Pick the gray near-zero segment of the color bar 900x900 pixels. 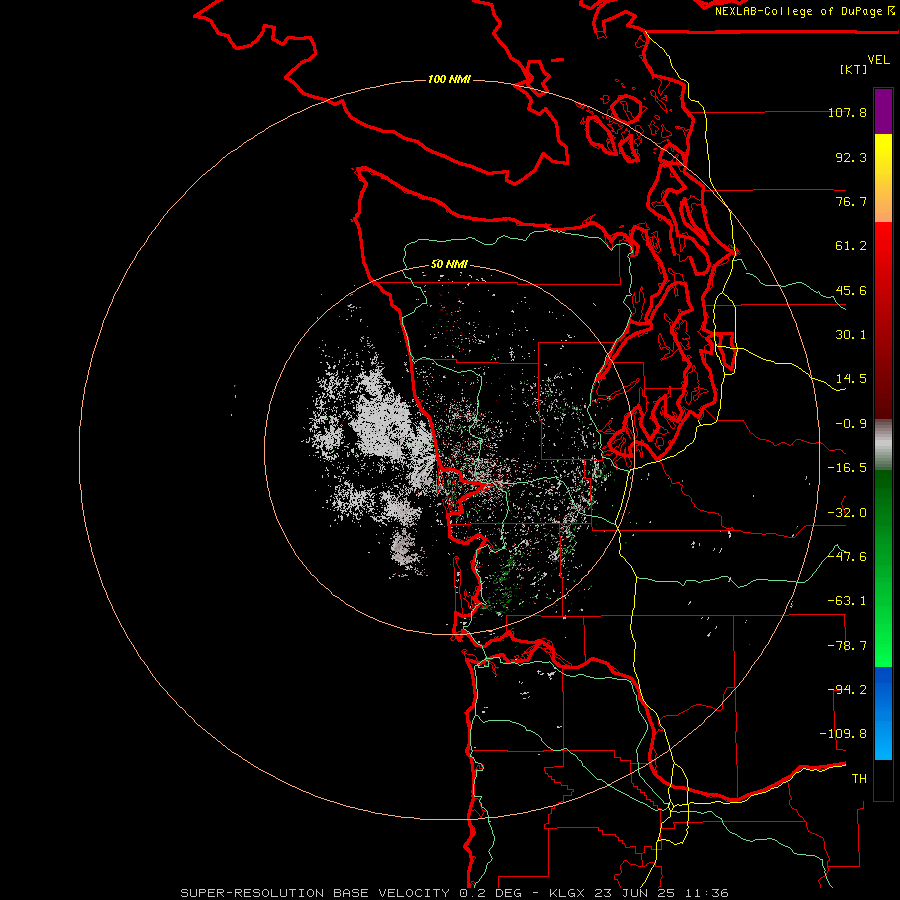pyautogui.click(x=883, y=445)
